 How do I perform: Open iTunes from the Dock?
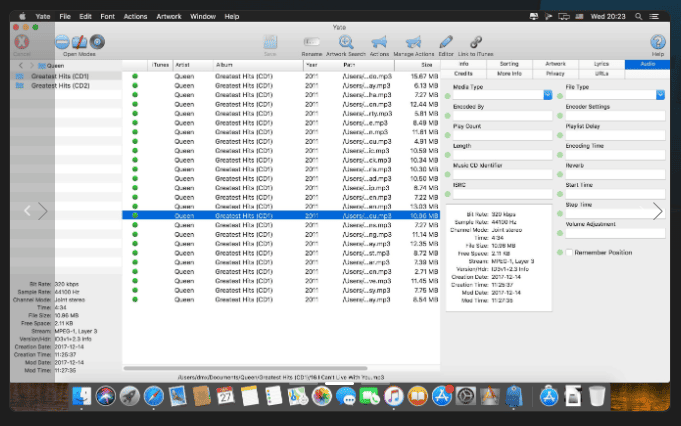tap(393, 396)
